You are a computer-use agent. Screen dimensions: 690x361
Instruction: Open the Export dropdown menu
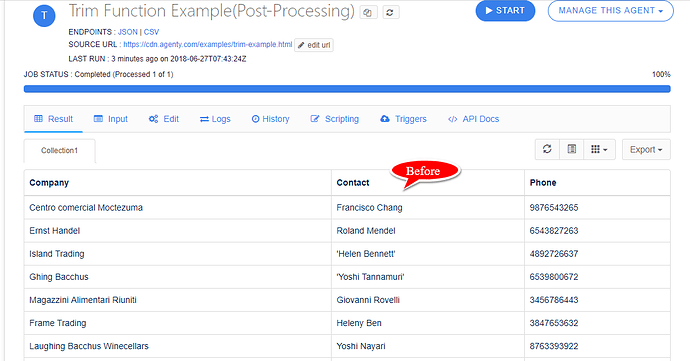coord(646,150)
